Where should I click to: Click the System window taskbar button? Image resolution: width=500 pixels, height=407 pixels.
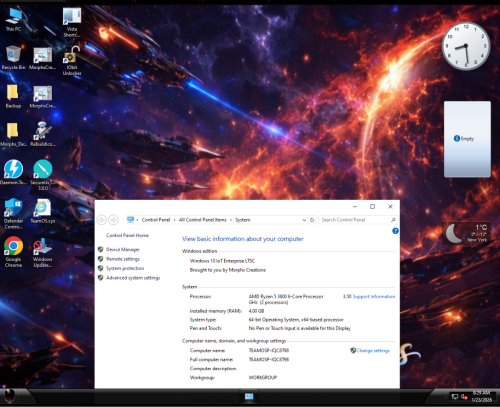[x=249, y=397]
